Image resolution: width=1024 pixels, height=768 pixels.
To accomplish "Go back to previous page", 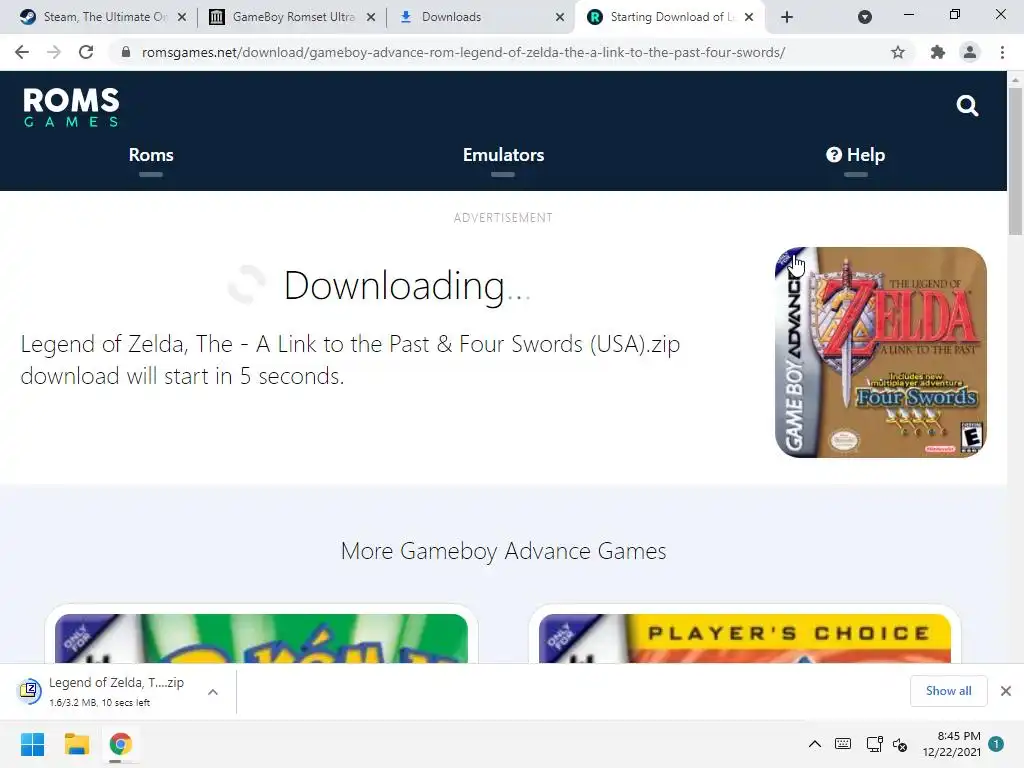I will [x=22, y=52].
